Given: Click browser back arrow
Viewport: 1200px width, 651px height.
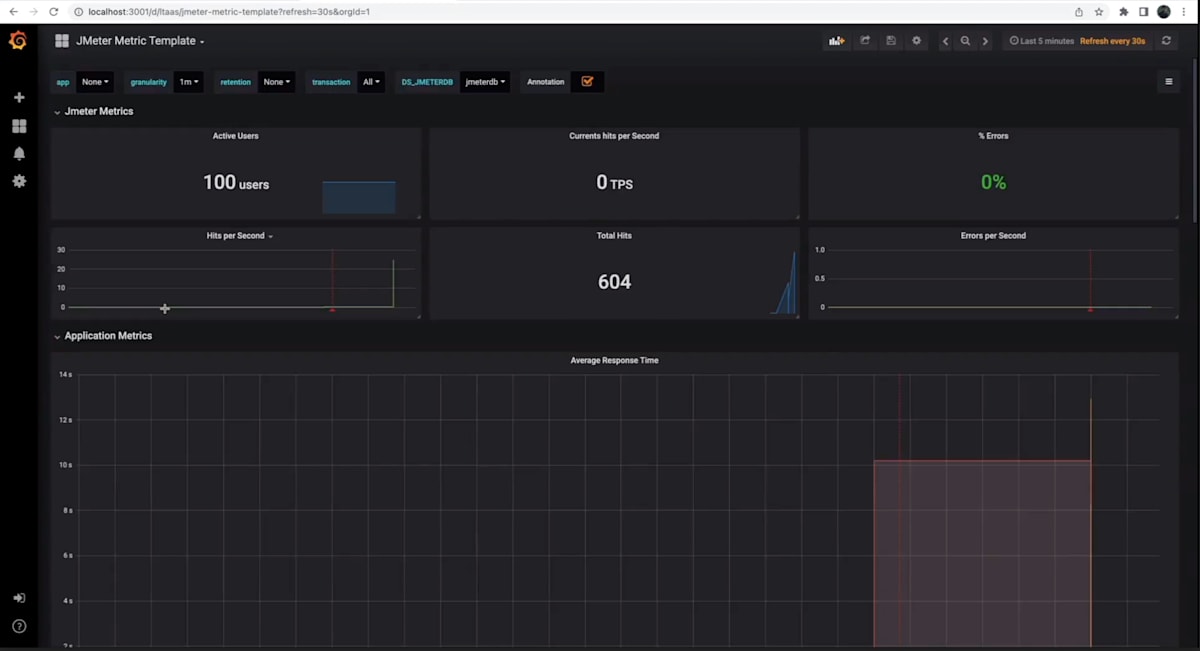Looking at the screenshot, I should pyautogui.click(x=13, y=12).
